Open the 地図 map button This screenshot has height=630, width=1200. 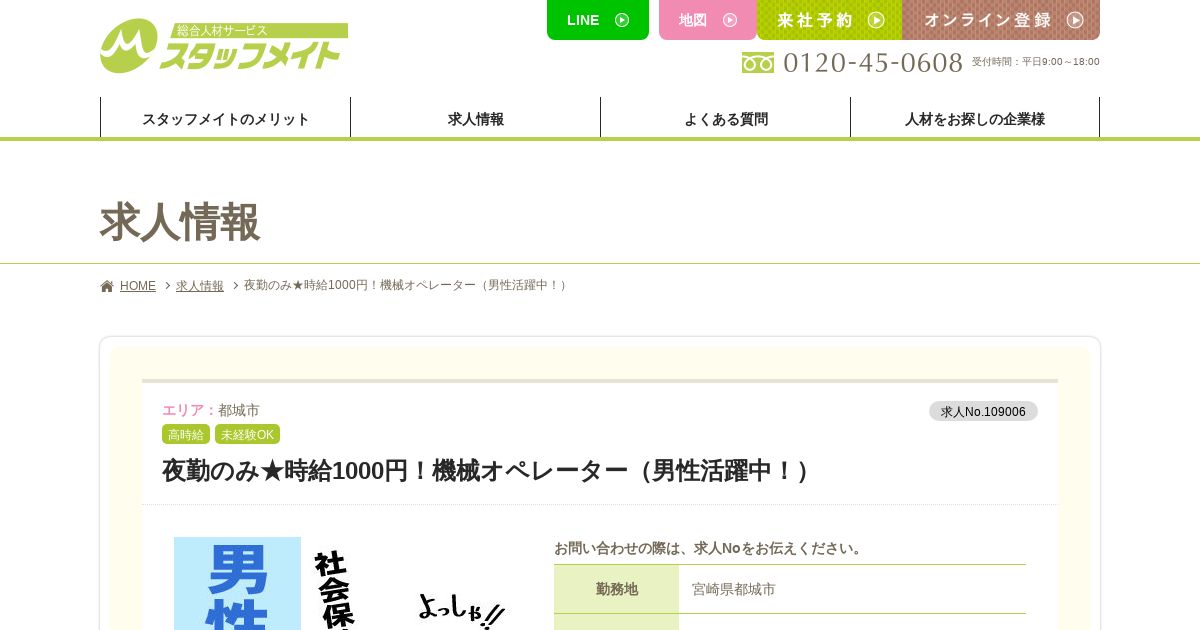tap(708, 20)
